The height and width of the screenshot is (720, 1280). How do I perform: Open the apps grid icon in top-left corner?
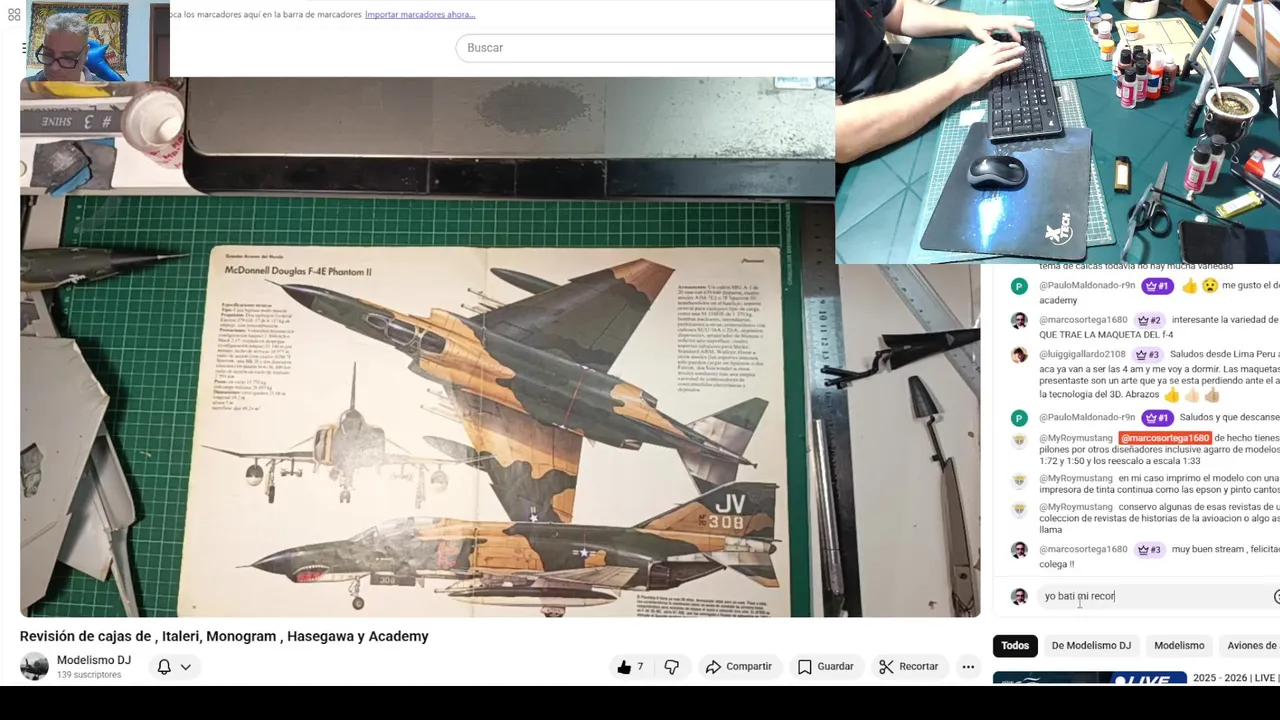coord(14,15)
